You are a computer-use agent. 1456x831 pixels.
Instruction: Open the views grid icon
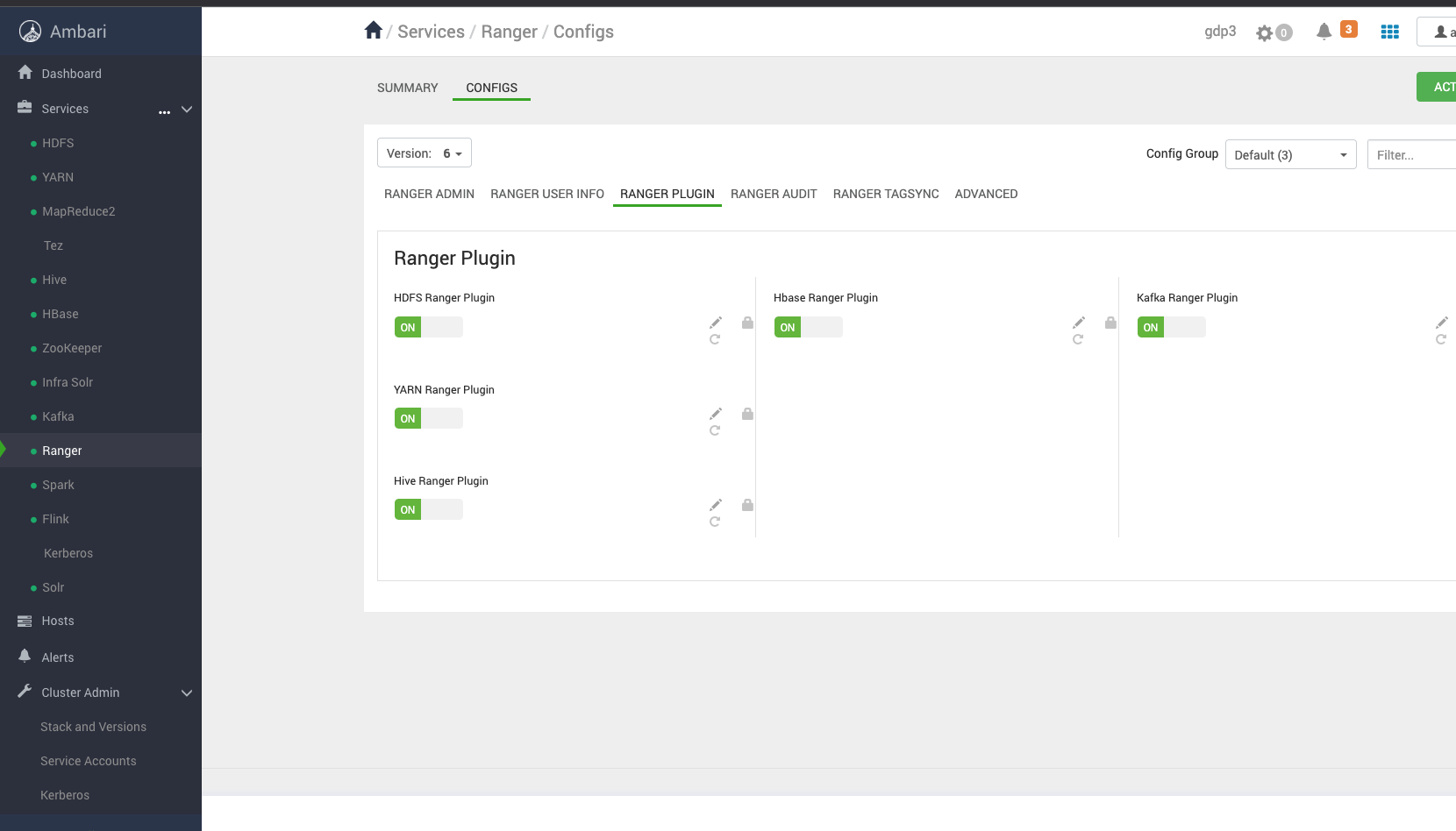pyautogui.click(x=1390, y=32)
